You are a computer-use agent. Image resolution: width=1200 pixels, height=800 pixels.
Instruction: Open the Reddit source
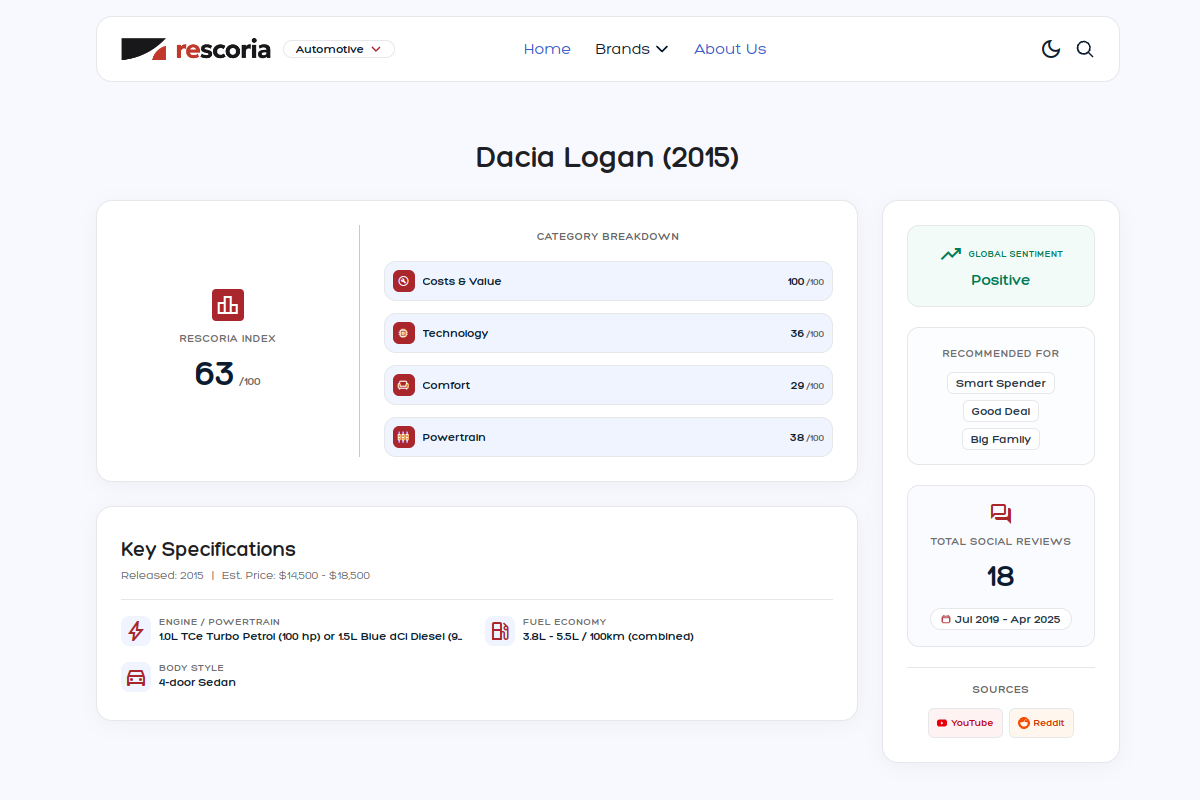[x=1041, y=723]
